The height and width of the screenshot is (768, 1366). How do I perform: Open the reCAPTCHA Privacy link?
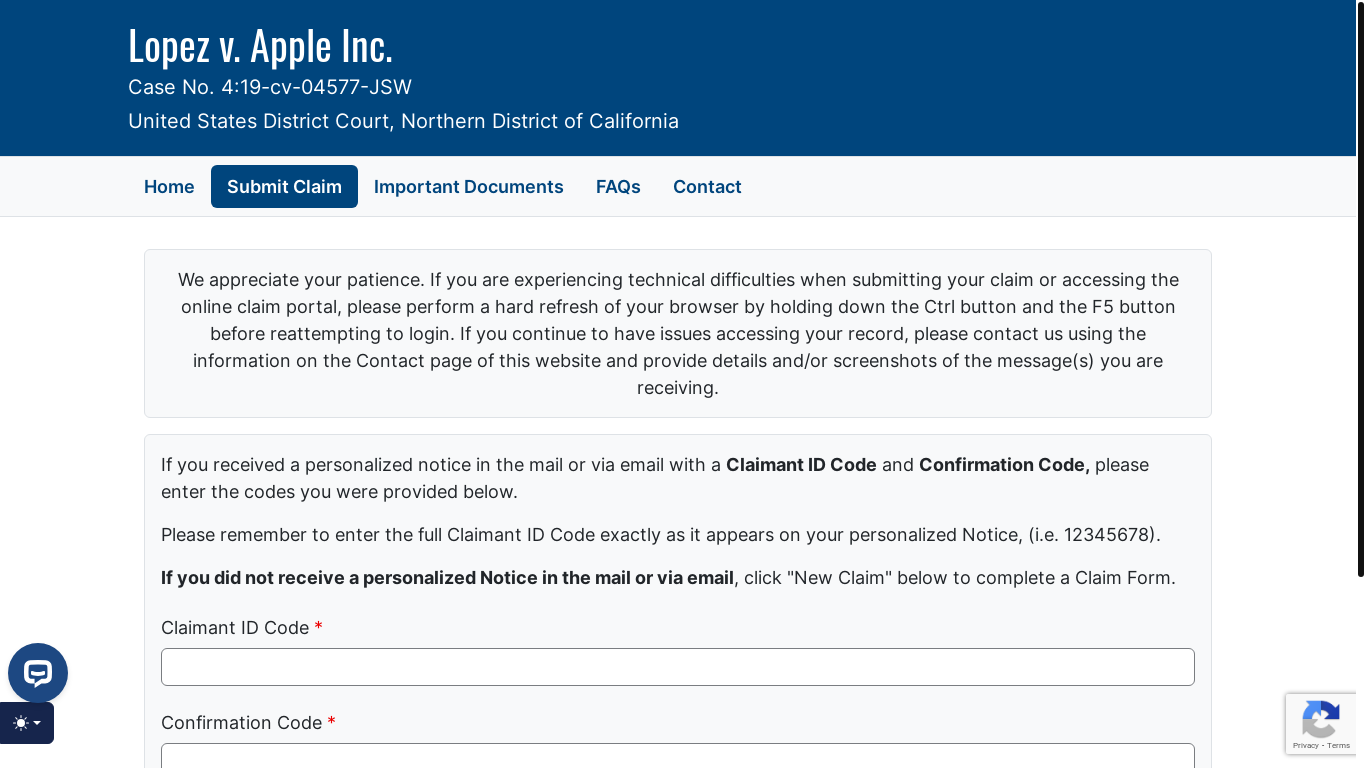[1305, 746]
